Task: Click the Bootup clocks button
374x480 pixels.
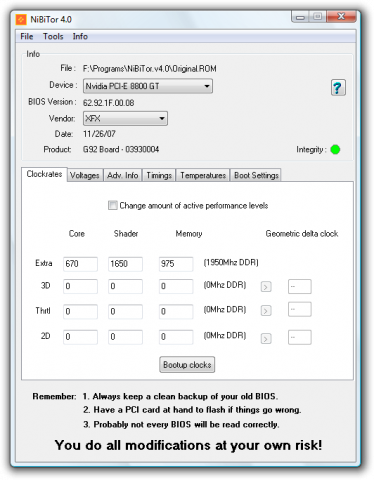Action: pos(187,365)
